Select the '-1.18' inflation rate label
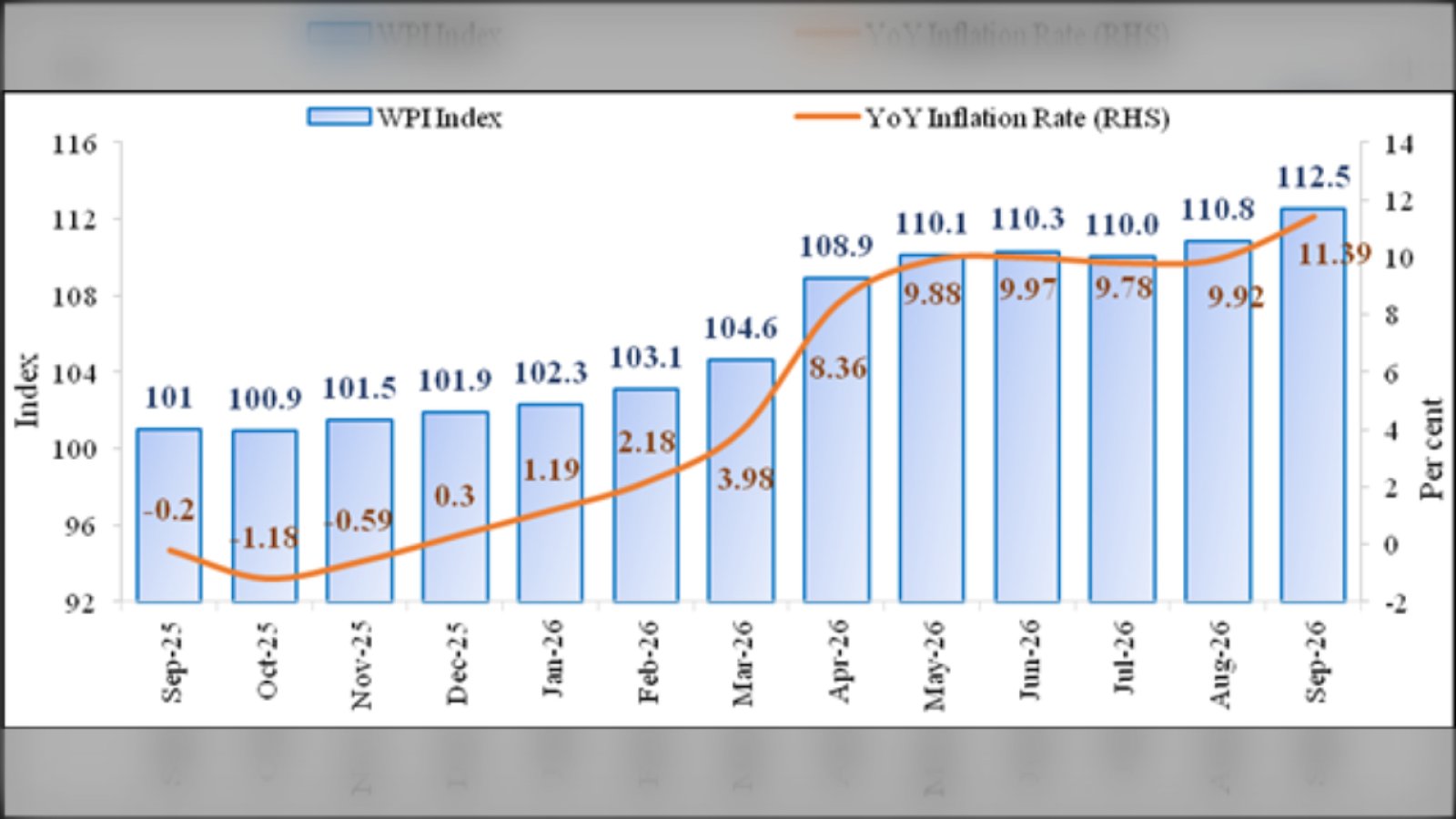 [264, 538]
